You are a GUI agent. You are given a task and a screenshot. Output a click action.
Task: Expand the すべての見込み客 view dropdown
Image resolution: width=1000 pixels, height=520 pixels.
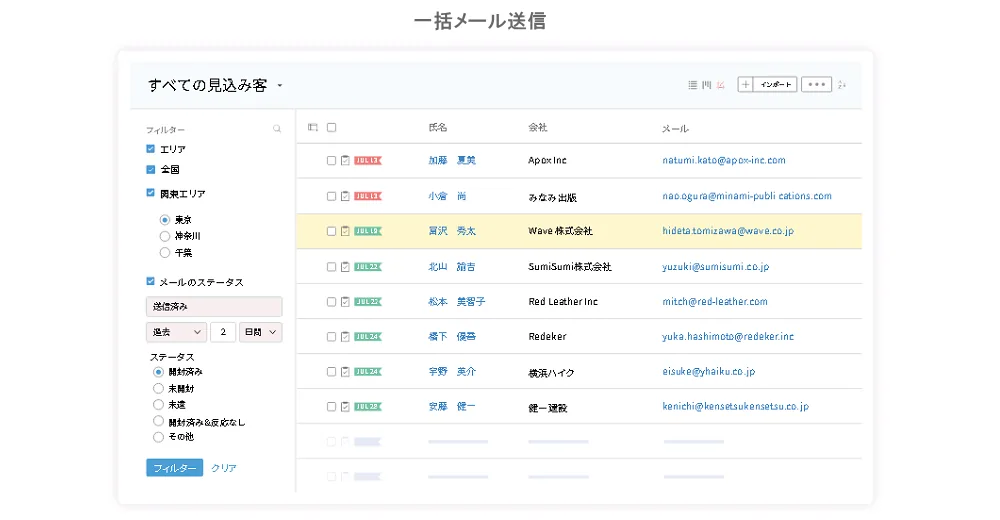tap(279, 85)
